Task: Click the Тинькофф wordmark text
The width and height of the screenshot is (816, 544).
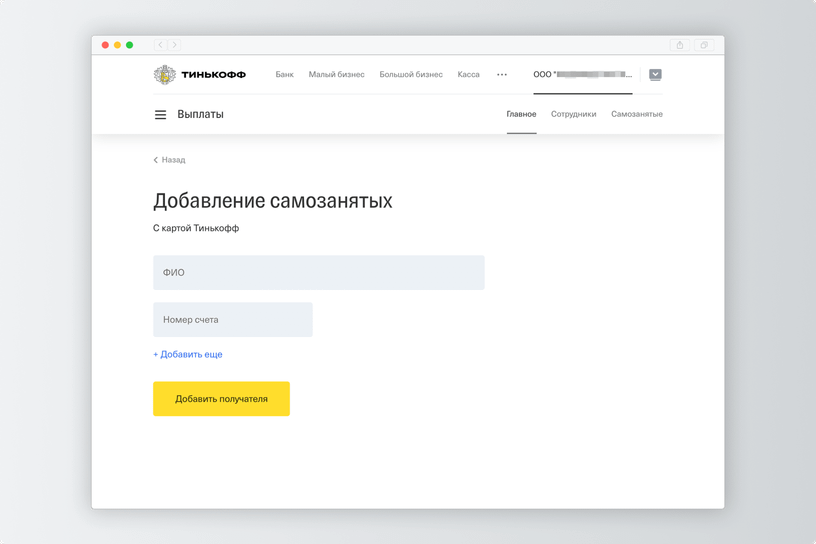Action: coord(213,74)
